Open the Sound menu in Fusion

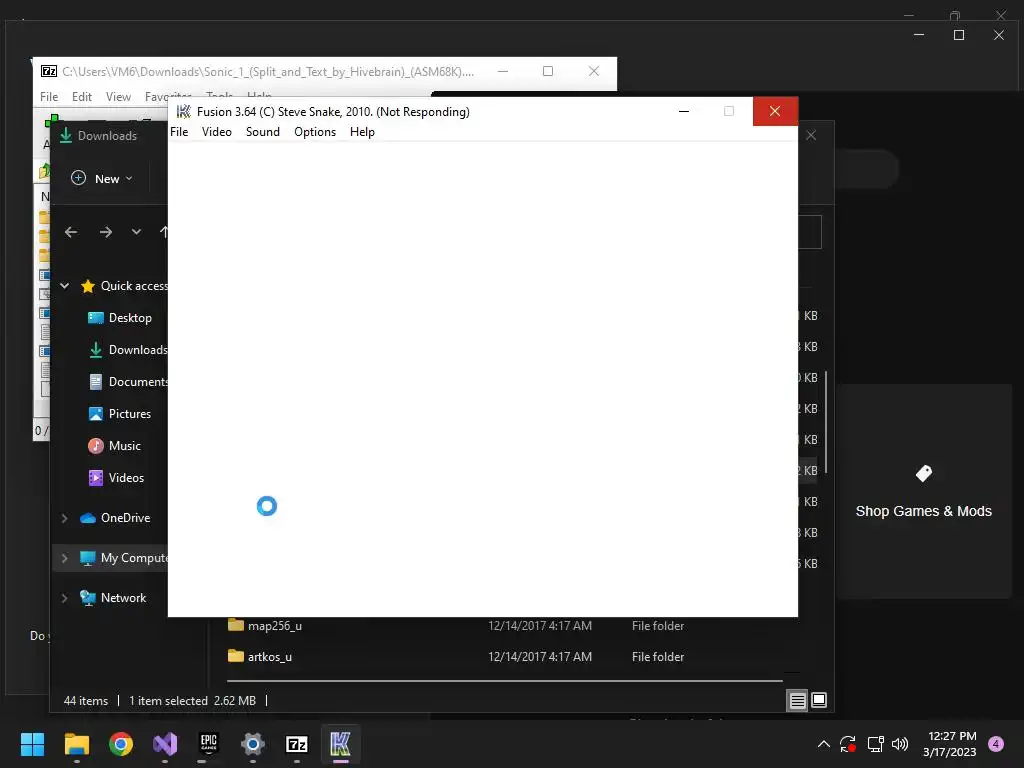263,132
